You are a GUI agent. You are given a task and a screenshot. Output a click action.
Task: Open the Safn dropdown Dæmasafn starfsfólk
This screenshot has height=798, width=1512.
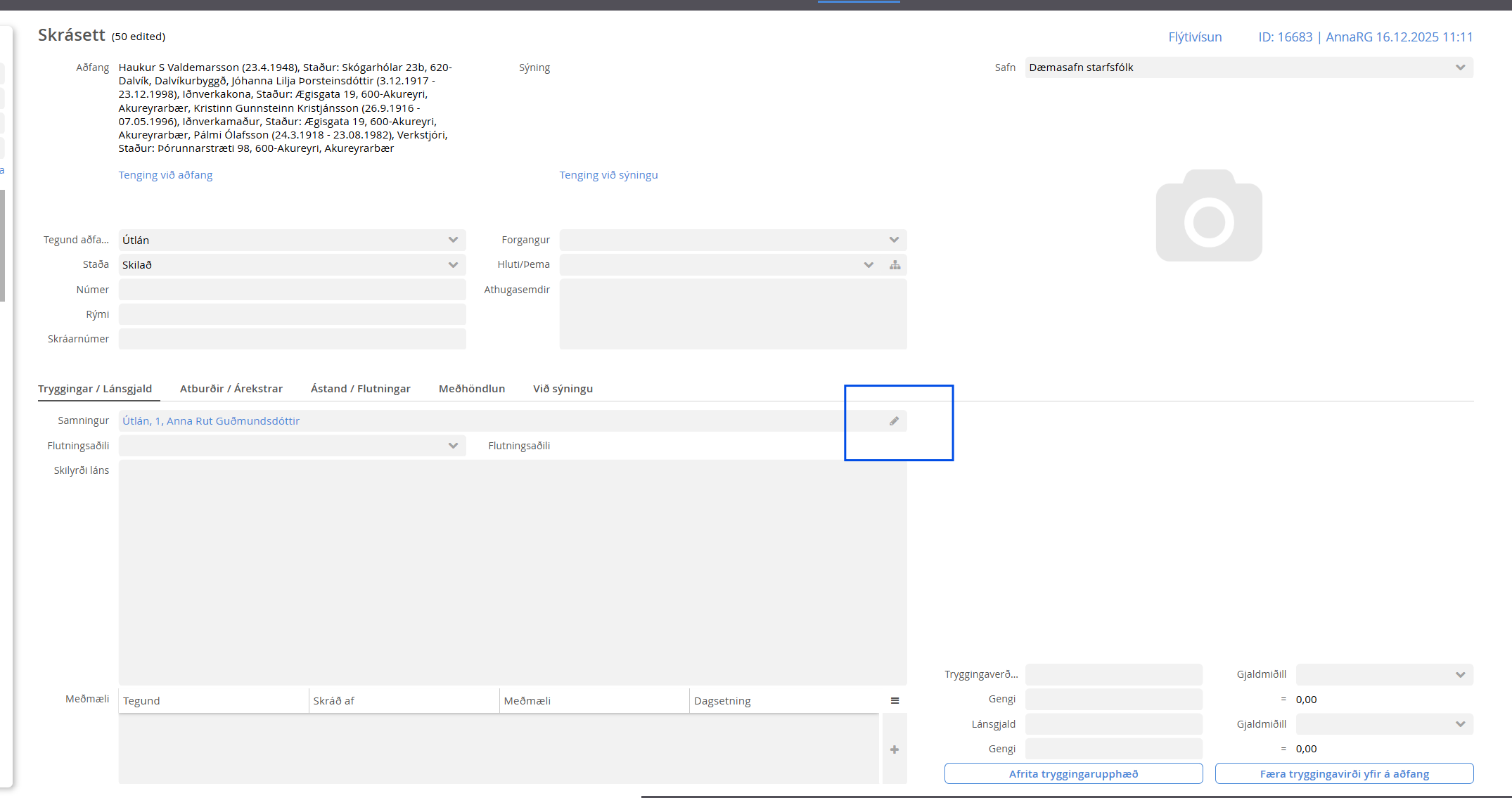click(x=1460, y=68)
